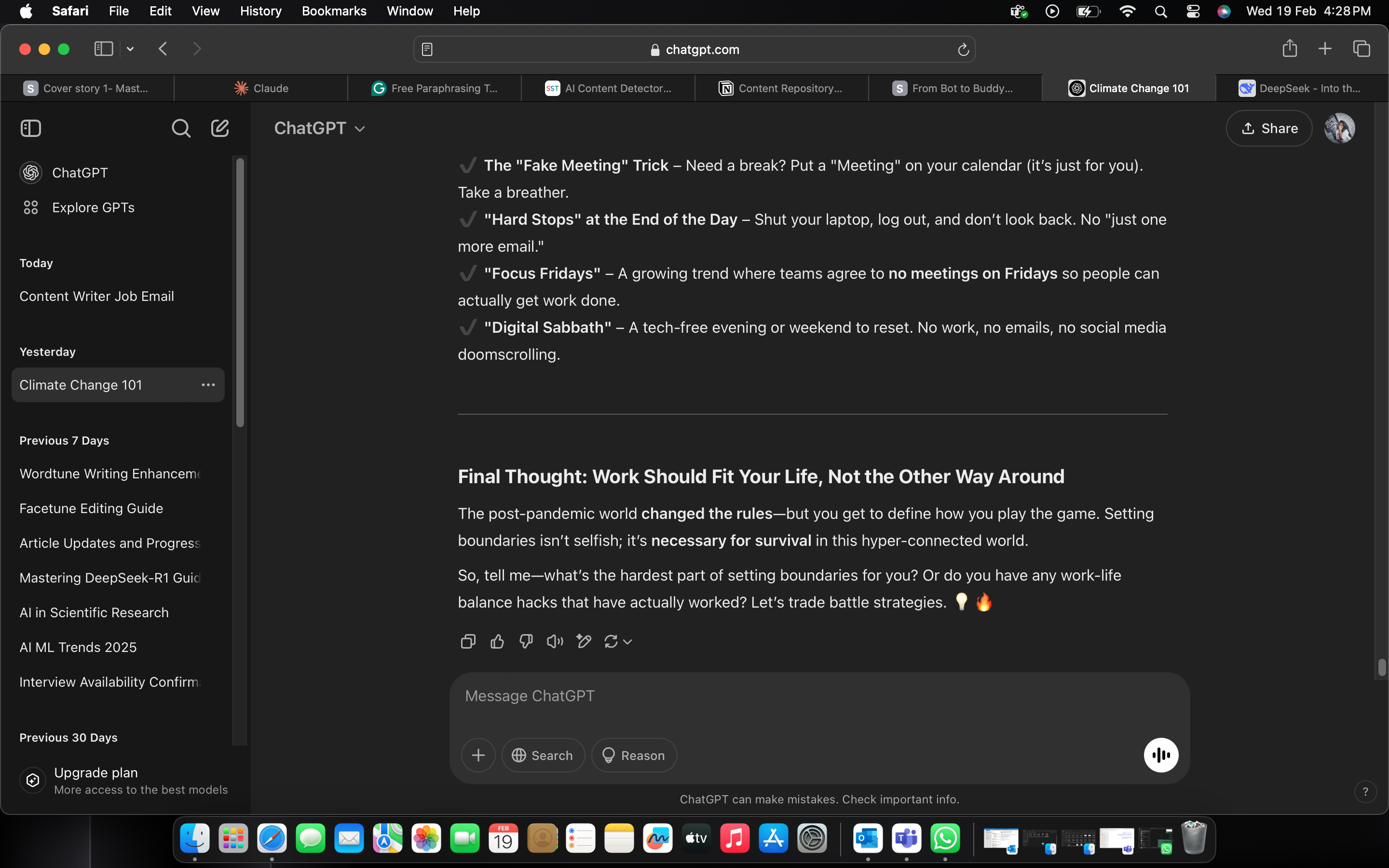Start a new chat with pencil icon
This screenshot has width=1389, height=868.
(x=220, y=128)
